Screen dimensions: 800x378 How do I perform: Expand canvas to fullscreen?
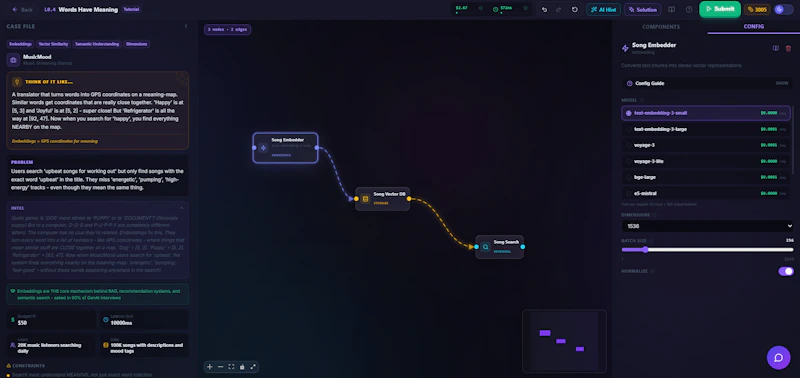click(253, 367)
